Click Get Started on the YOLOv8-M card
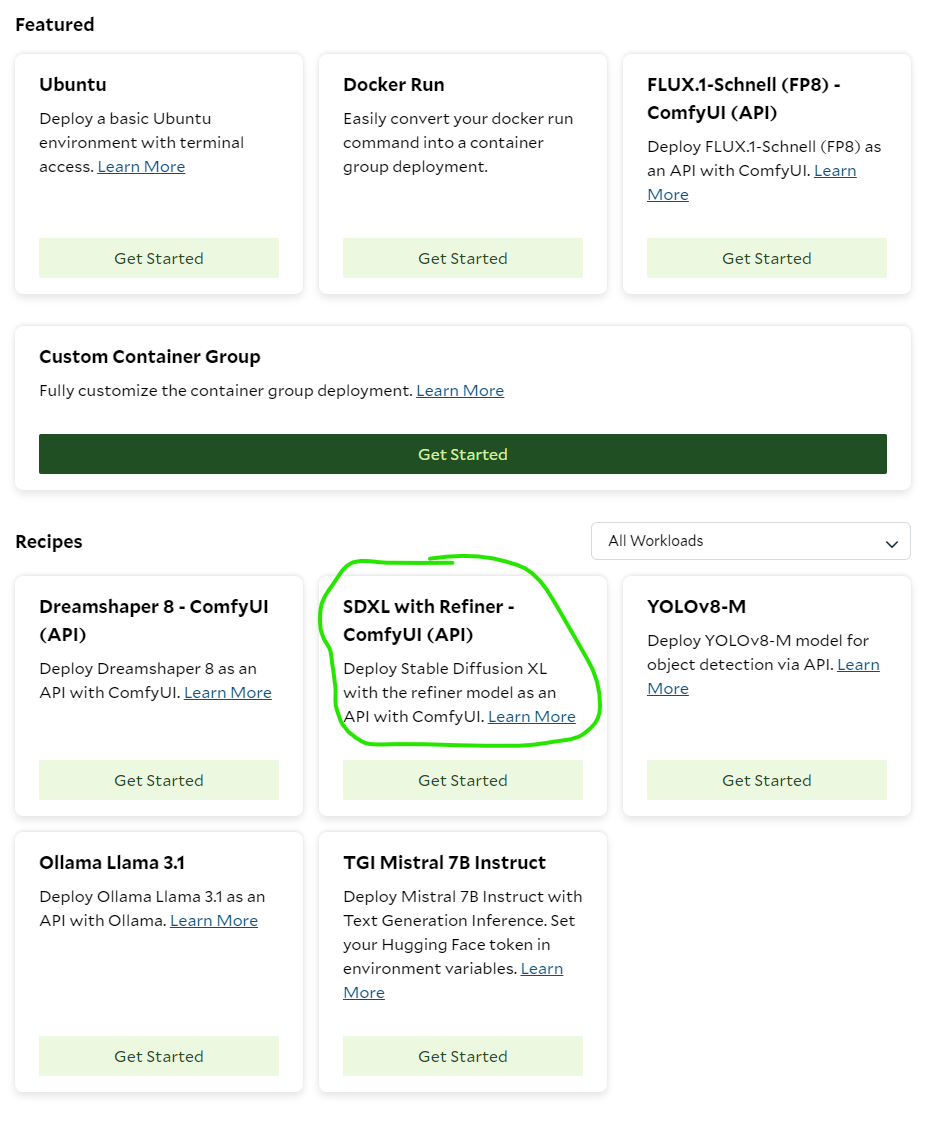The width and height of the screenshot is (937, 1125). (767, 781)
